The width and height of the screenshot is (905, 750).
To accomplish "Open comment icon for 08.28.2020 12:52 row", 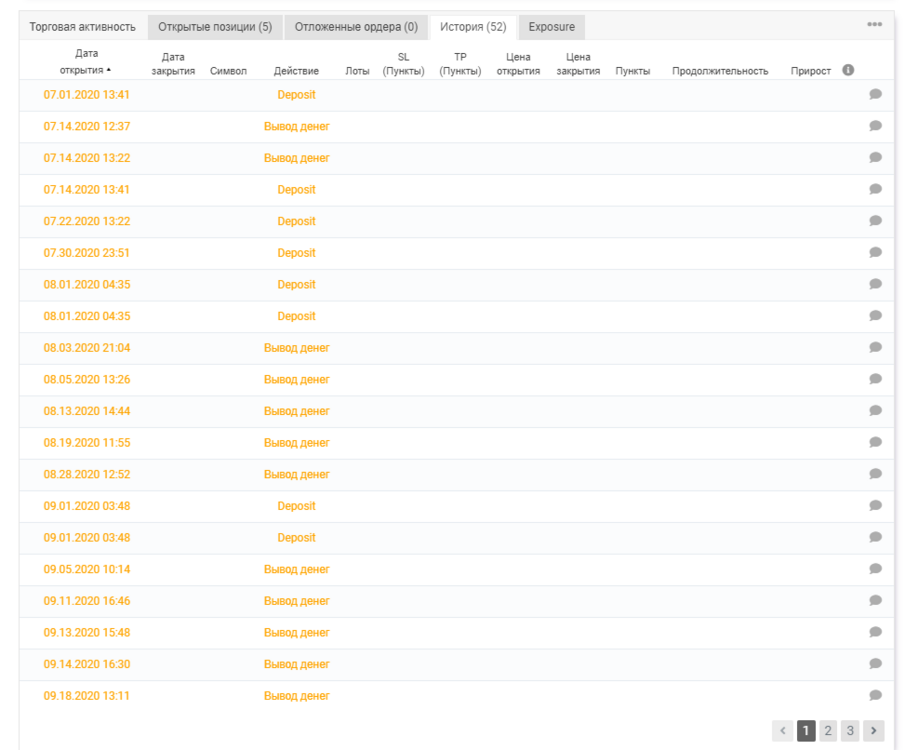I will [875, 473].
